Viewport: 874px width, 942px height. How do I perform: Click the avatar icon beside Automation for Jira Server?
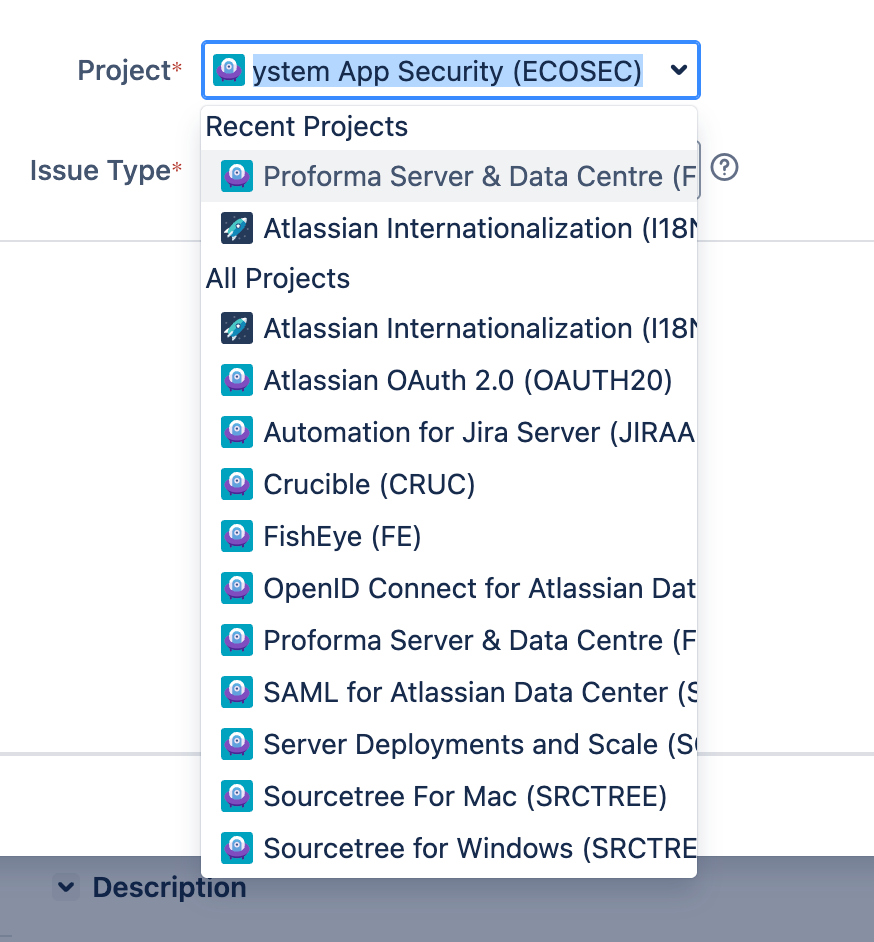[237, 432]
